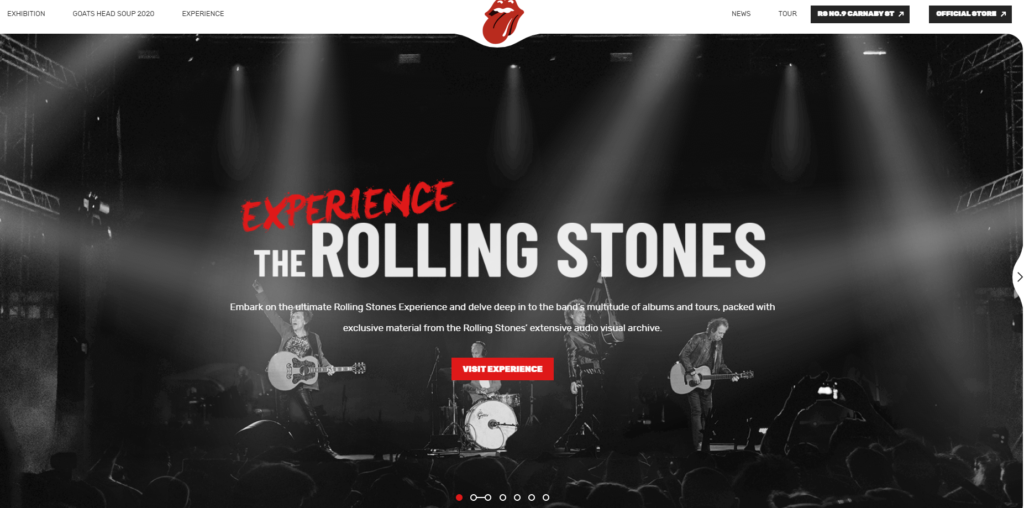Viewport: 1024px width, 508px height.
Task: Click the red tongue and lips logo
Action: (x=502, y=22)
